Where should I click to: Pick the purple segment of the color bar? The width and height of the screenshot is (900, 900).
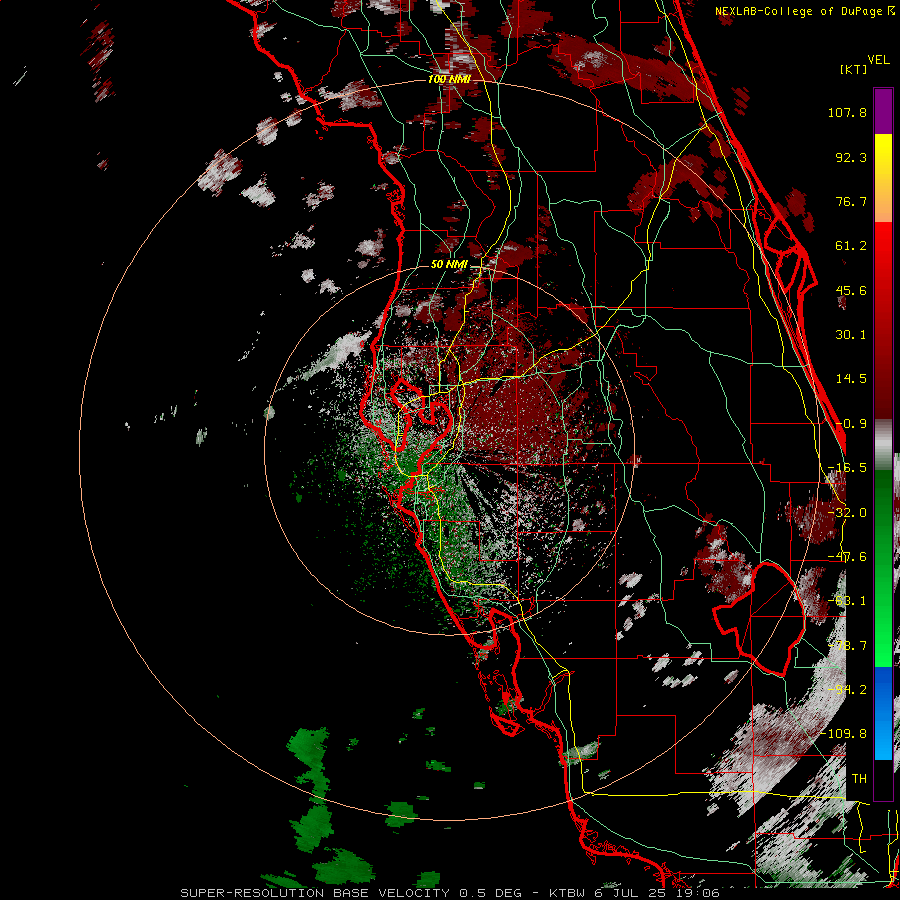tap(883, 111)
